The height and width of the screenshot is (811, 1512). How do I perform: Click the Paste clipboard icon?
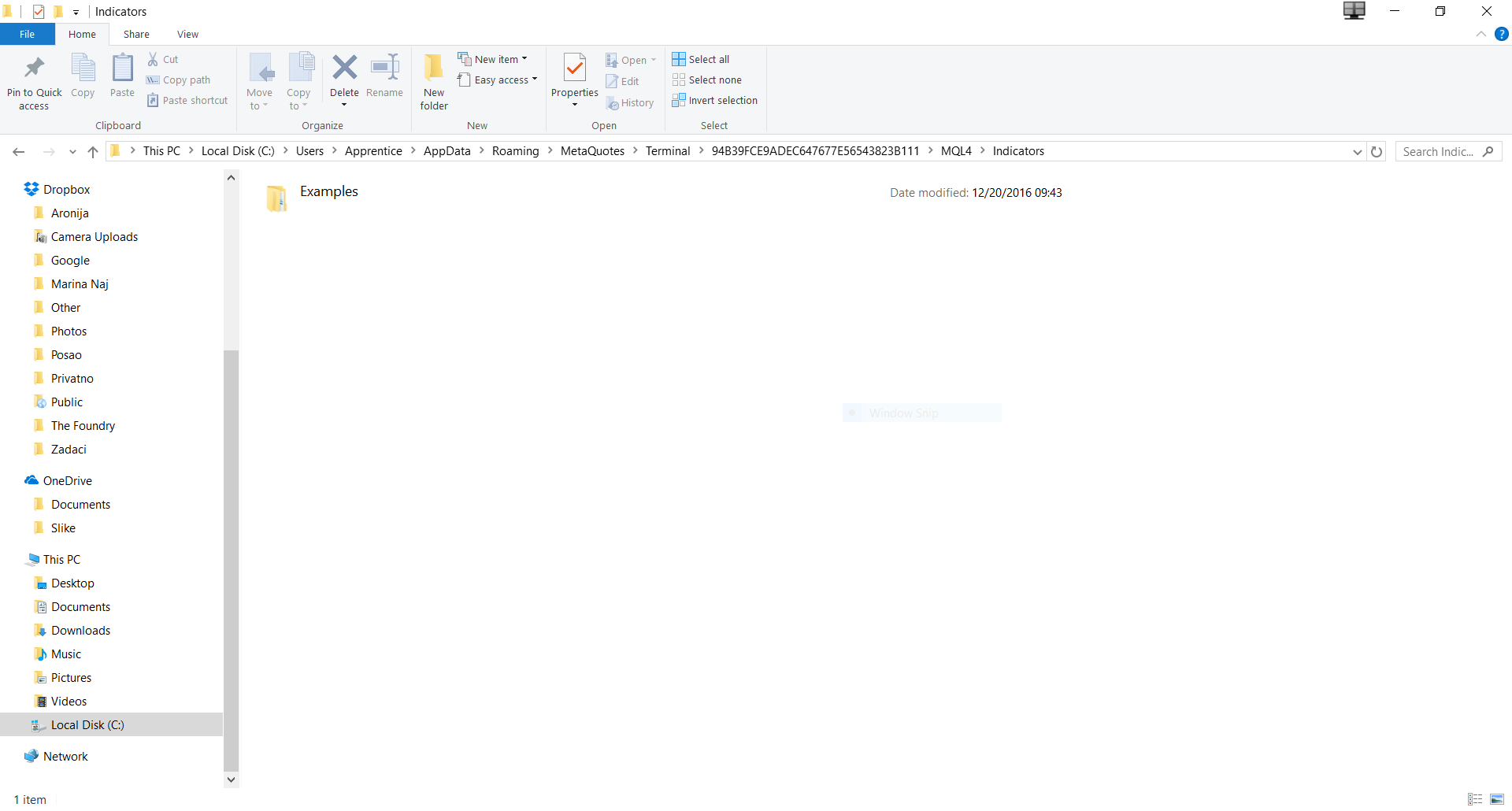[122, 69]
